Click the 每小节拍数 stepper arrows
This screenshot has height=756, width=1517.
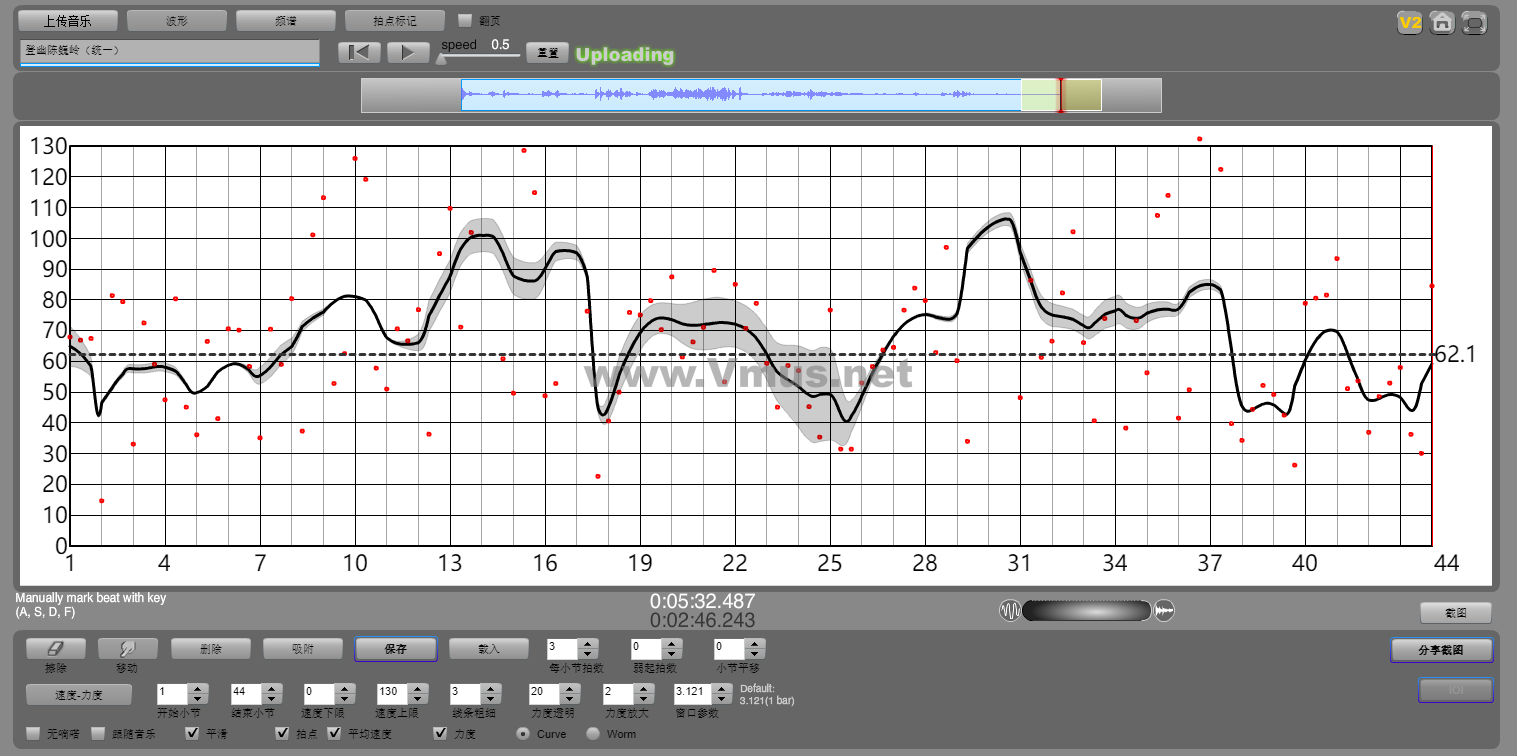point(588,649)
